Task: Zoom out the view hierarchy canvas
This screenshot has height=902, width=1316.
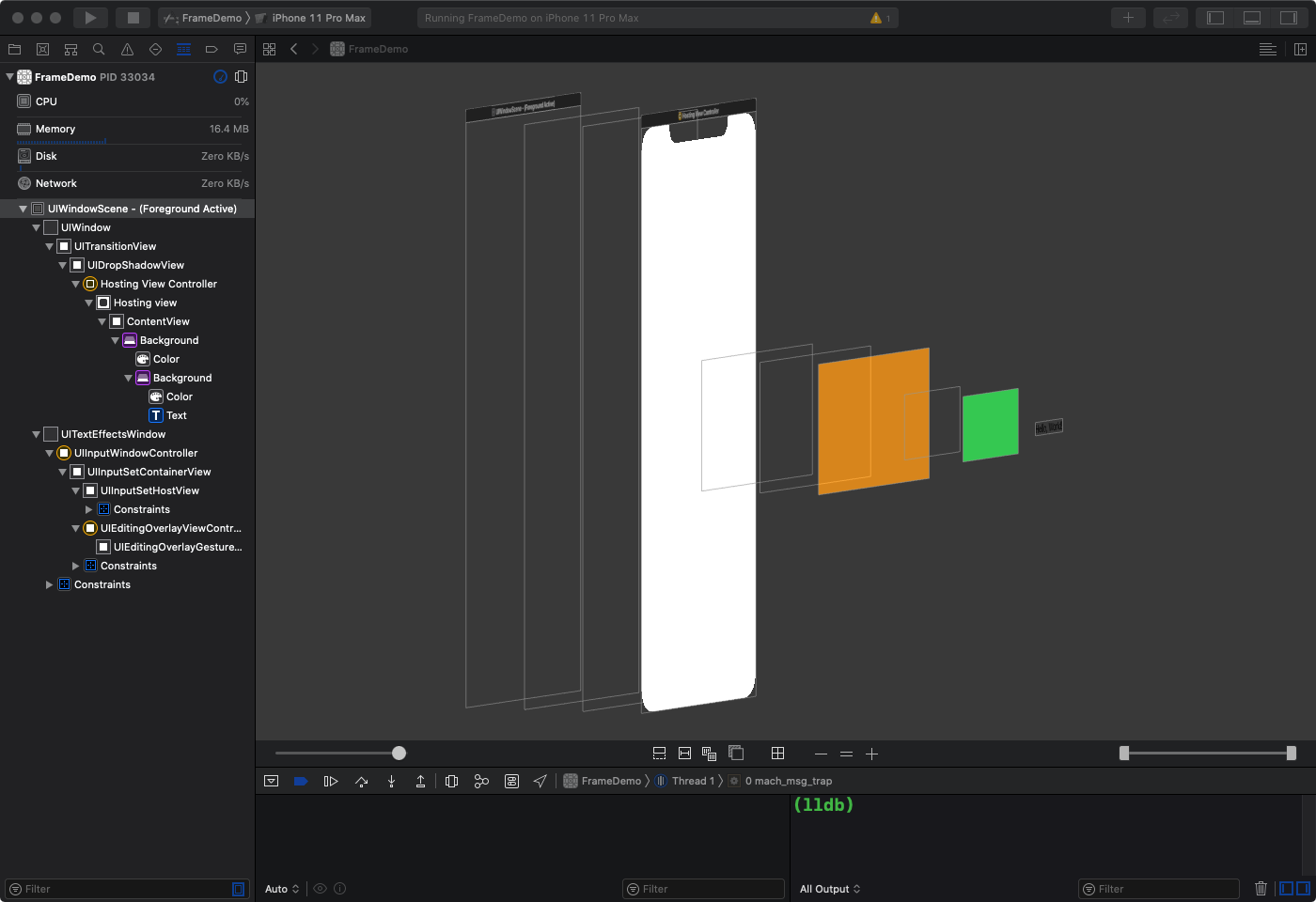Action: pyautogui.click(x=821, y=754)
